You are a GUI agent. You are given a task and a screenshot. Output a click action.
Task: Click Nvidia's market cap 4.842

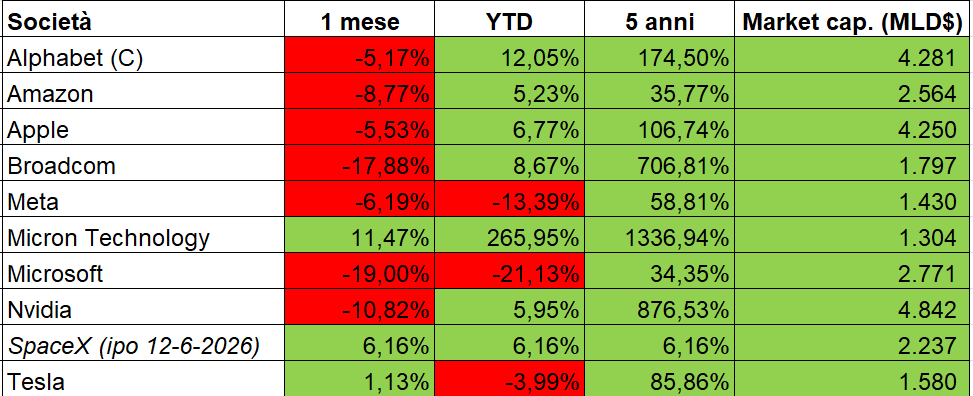[853, 310]
